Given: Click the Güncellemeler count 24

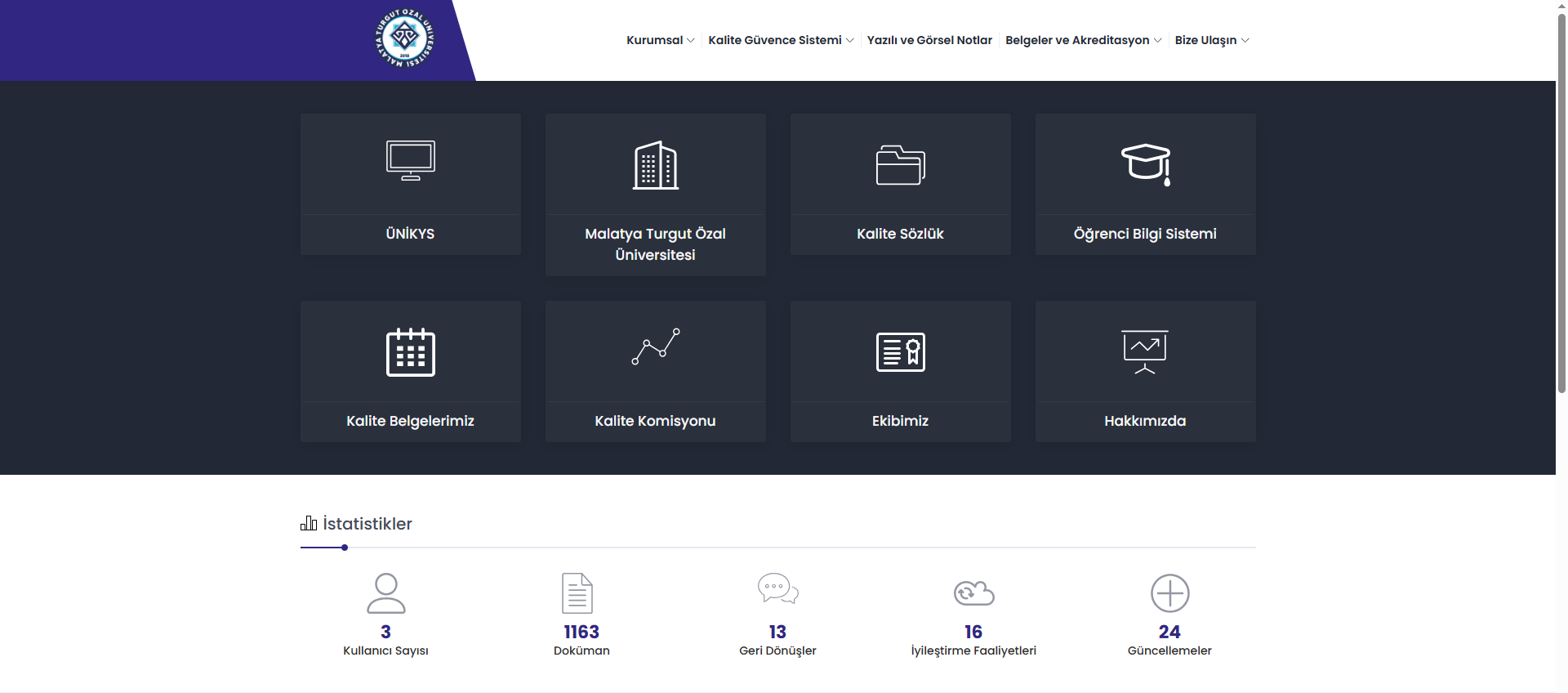Looking at the screenshot, I should (1169, 632).
